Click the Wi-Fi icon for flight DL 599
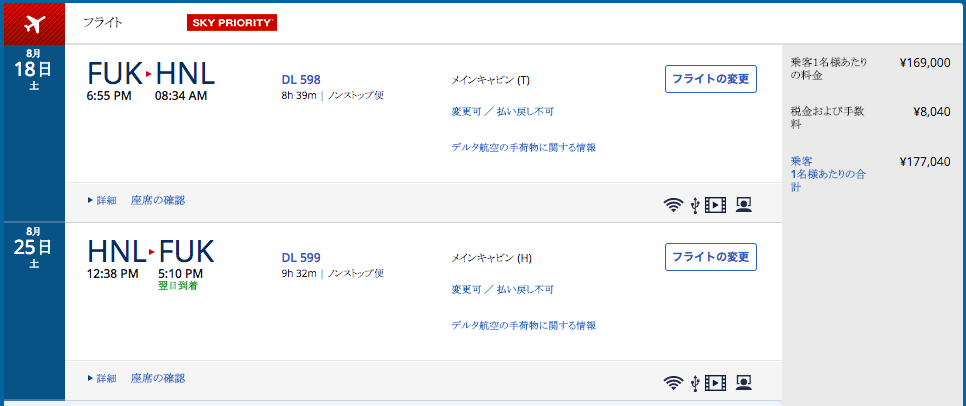This screenshot has width=966, height=406. (673, 383)
